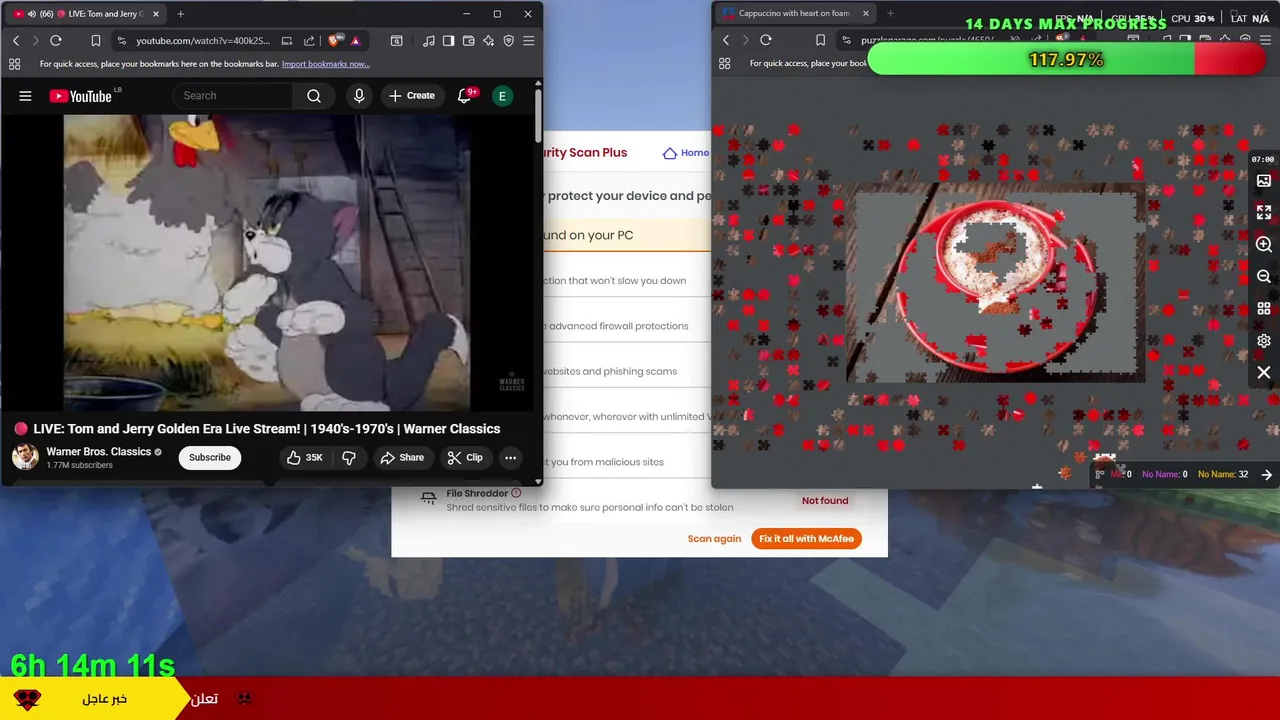Arrange puzzle pieces with the grid icon

point(1264,309)
